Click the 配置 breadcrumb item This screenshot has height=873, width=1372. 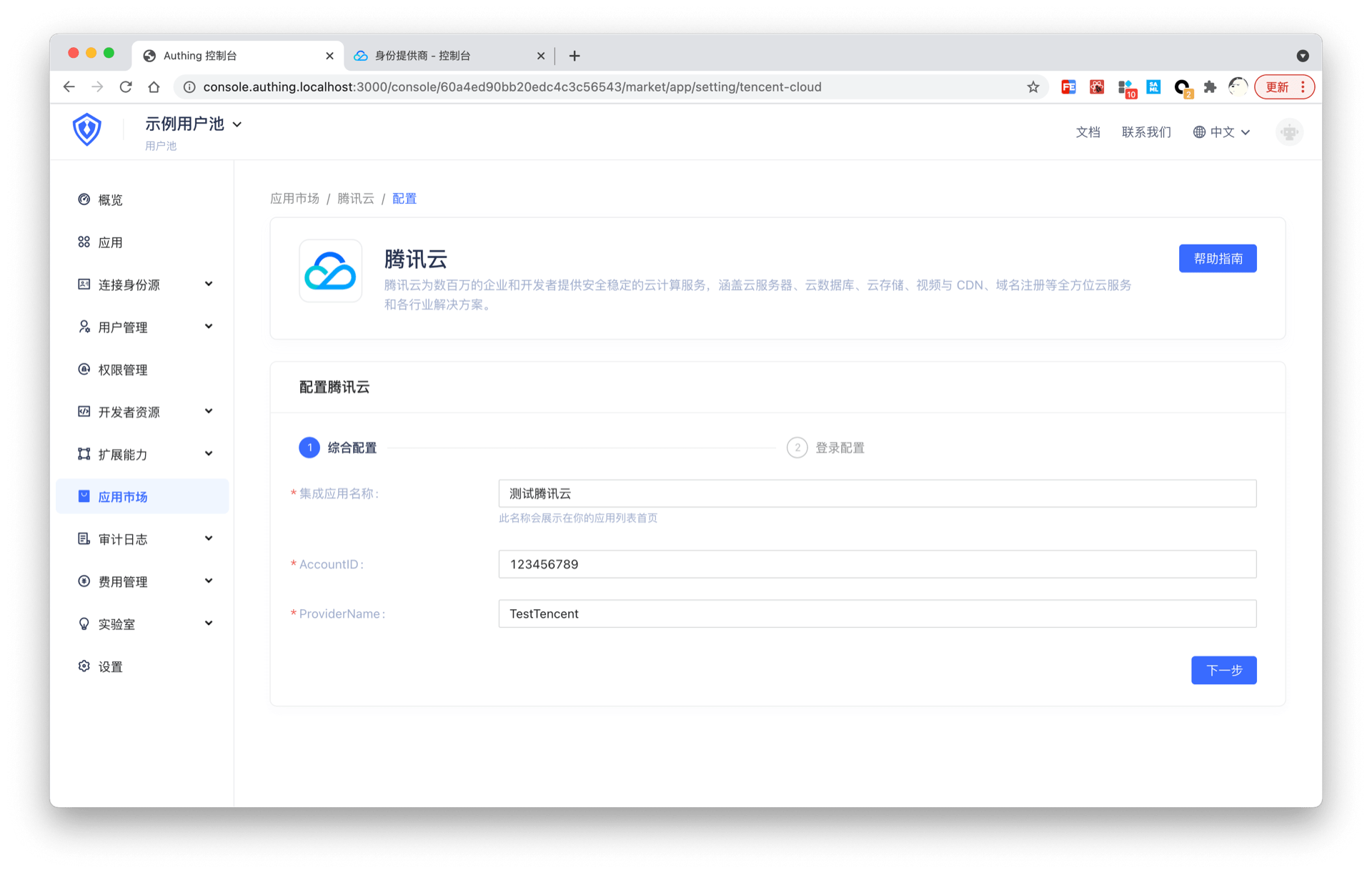click(404, 198)
